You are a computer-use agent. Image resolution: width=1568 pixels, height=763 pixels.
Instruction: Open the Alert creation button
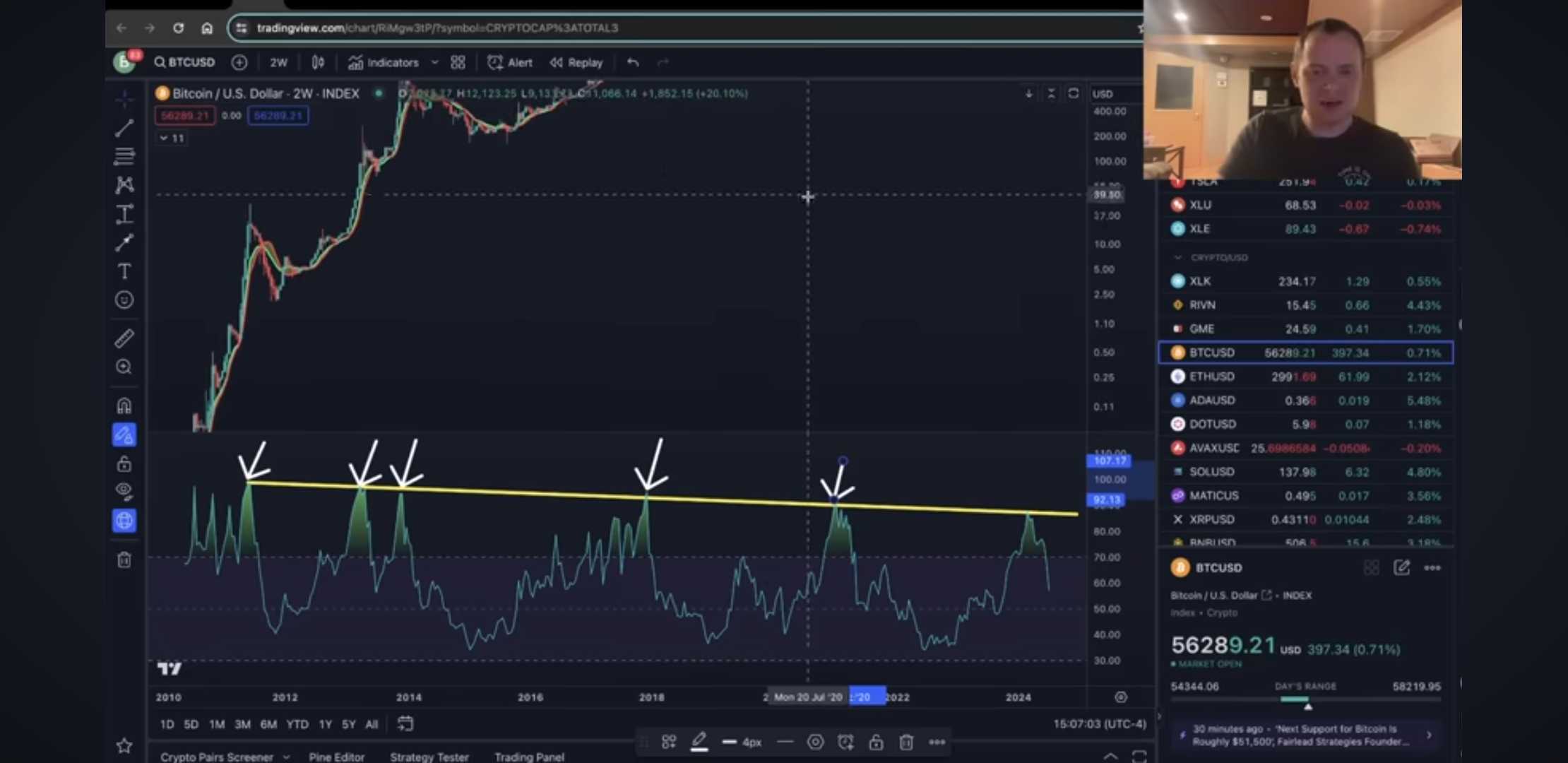[510, 62]
